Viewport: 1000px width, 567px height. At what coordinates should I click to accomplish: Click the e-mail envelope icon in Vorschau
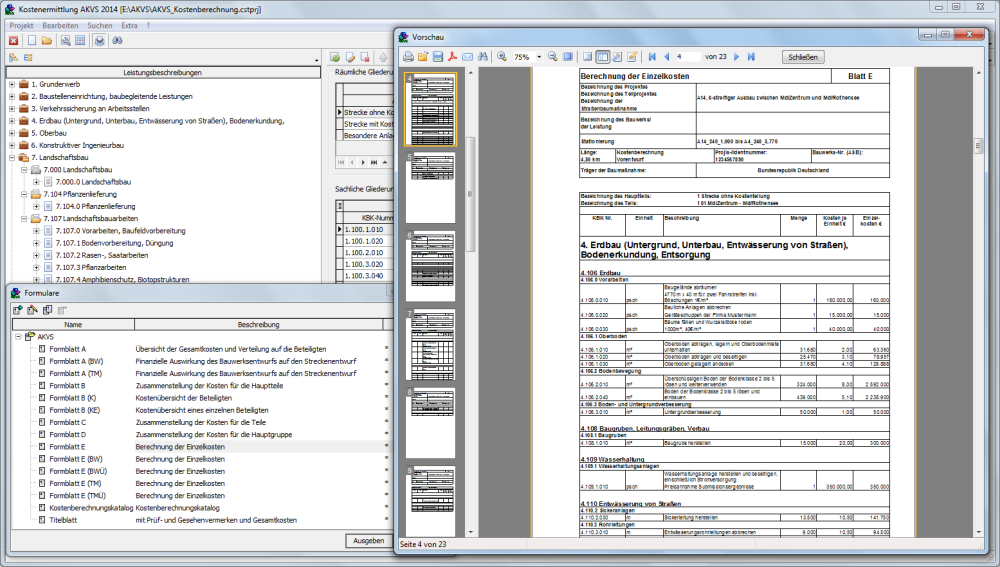click(467, 57)
